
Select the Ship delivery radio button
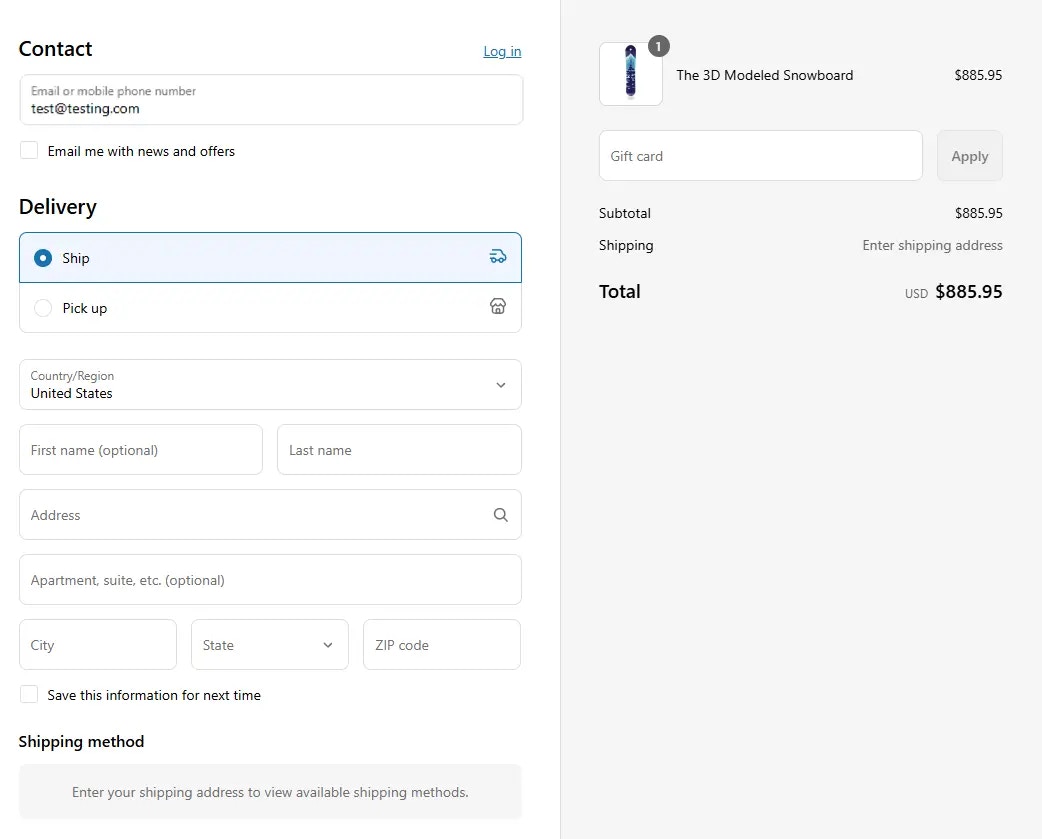coord(43,258)
